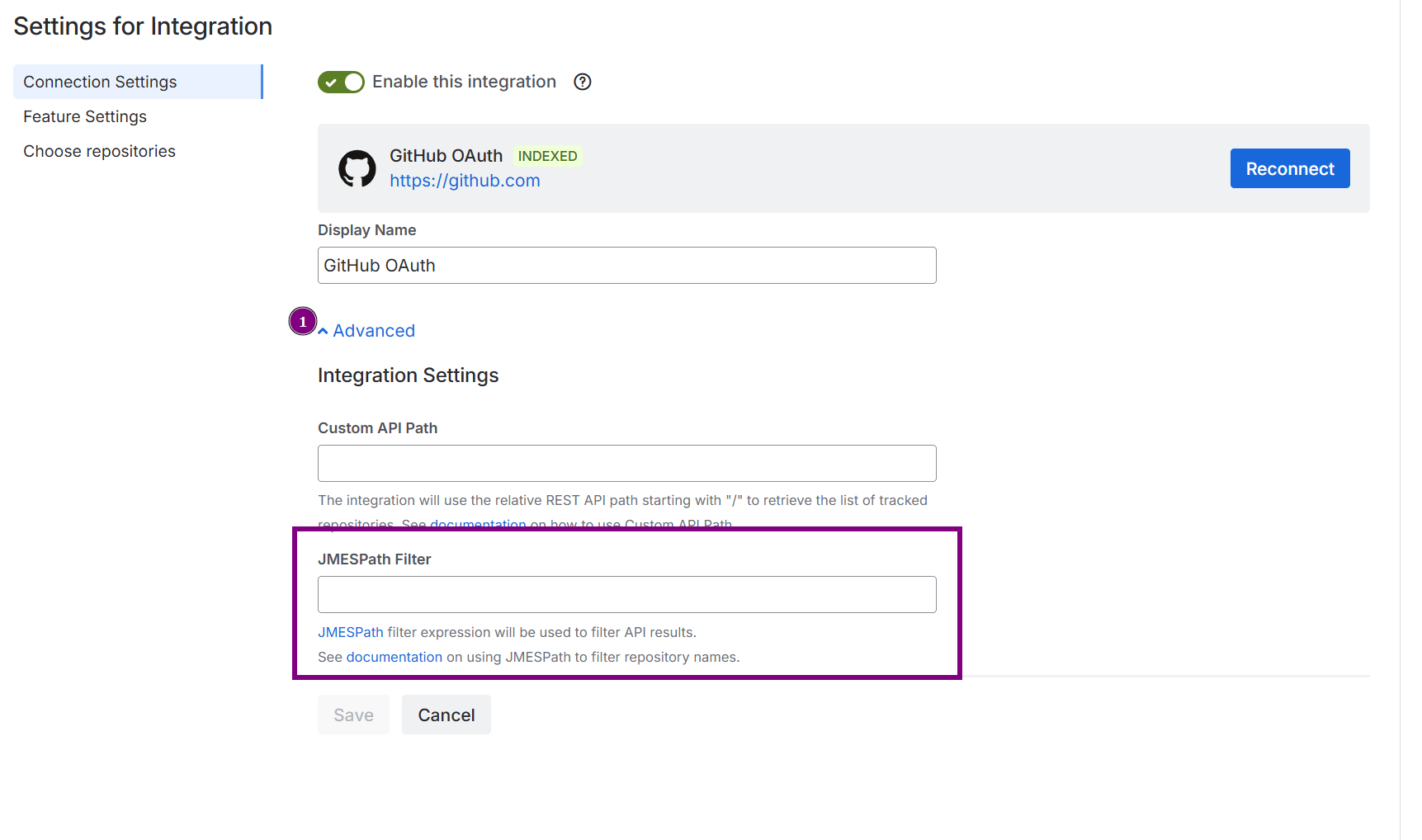This screenshot has height=840, width=1422.
Task: Click the green INDEXED status badge
Action: point(547,156)
